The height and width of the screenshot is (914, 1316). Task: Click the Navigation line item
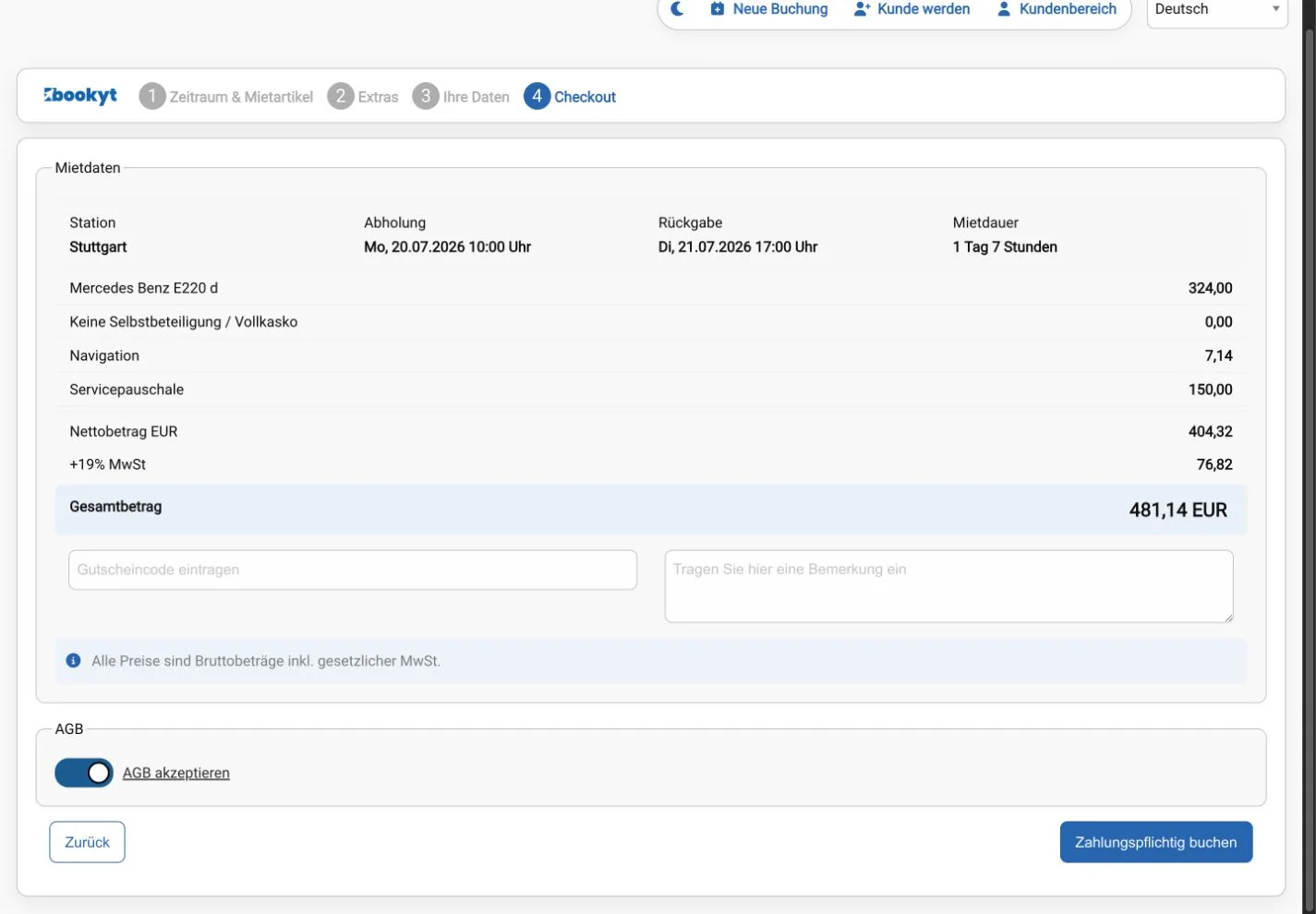pyautogui.click(x=104, y=355)
